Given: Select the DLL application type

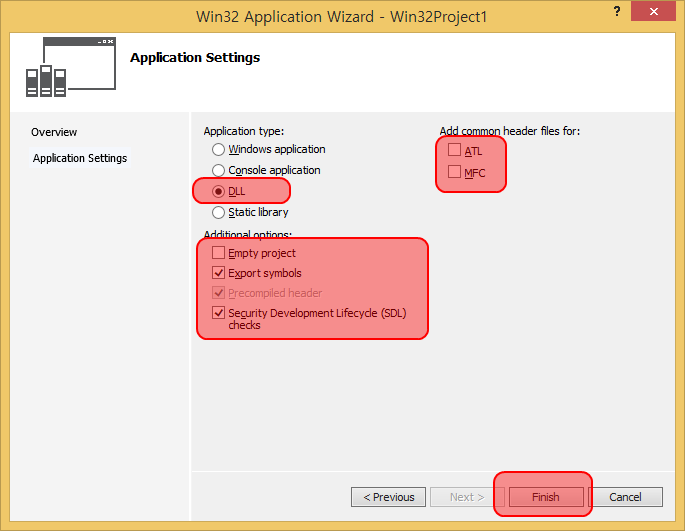Looking at the screenshot, I should 218,192.
